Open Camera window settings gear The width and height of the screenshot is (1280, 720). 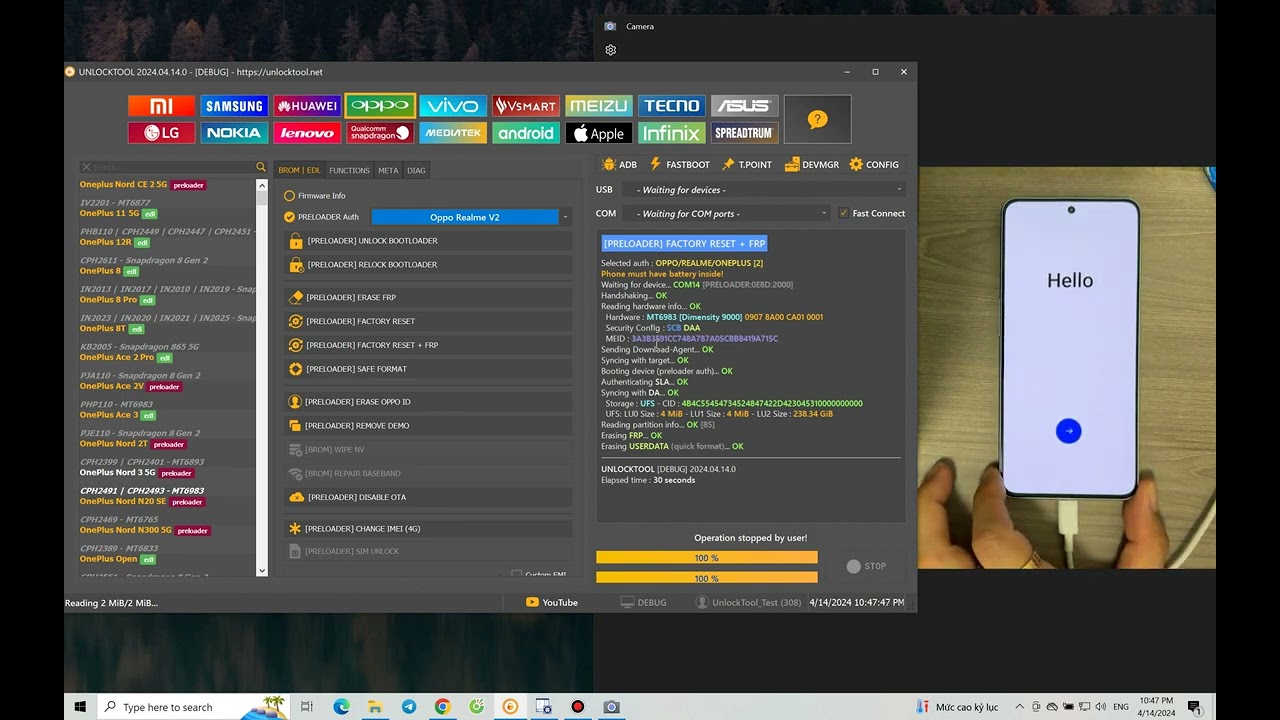[x=610, y=50]
